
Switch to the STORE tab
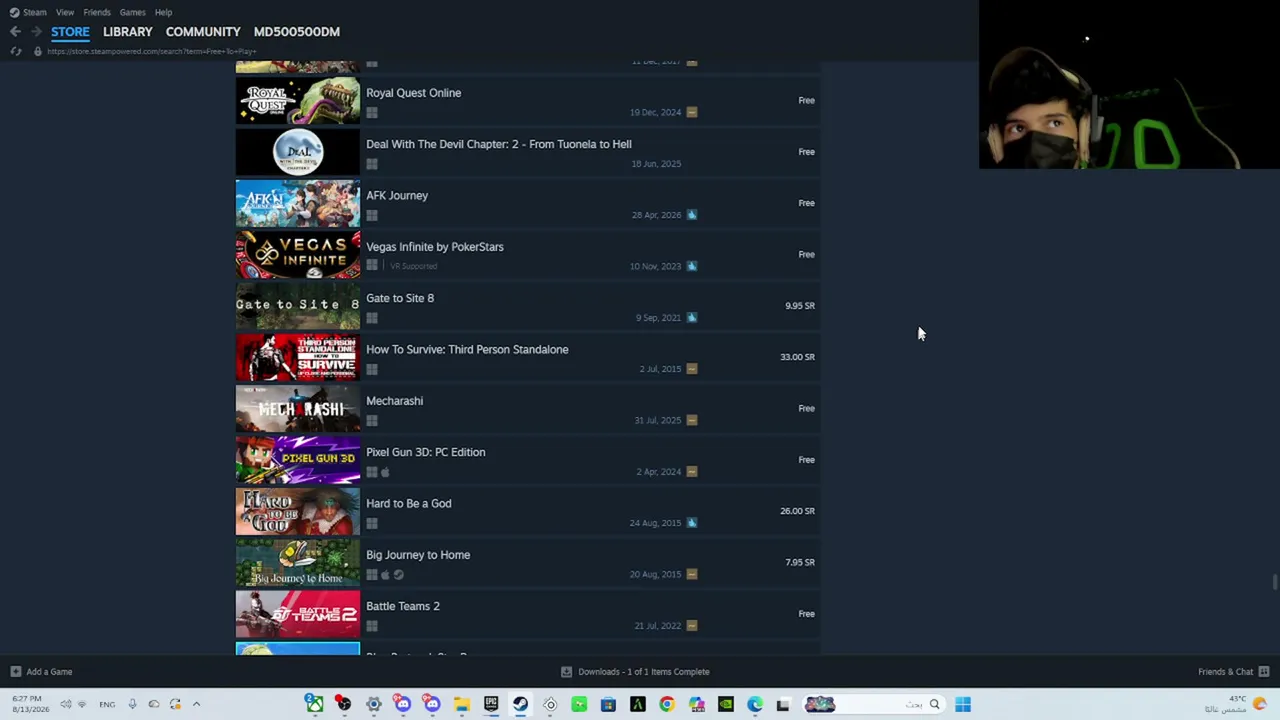coord(70,32)
